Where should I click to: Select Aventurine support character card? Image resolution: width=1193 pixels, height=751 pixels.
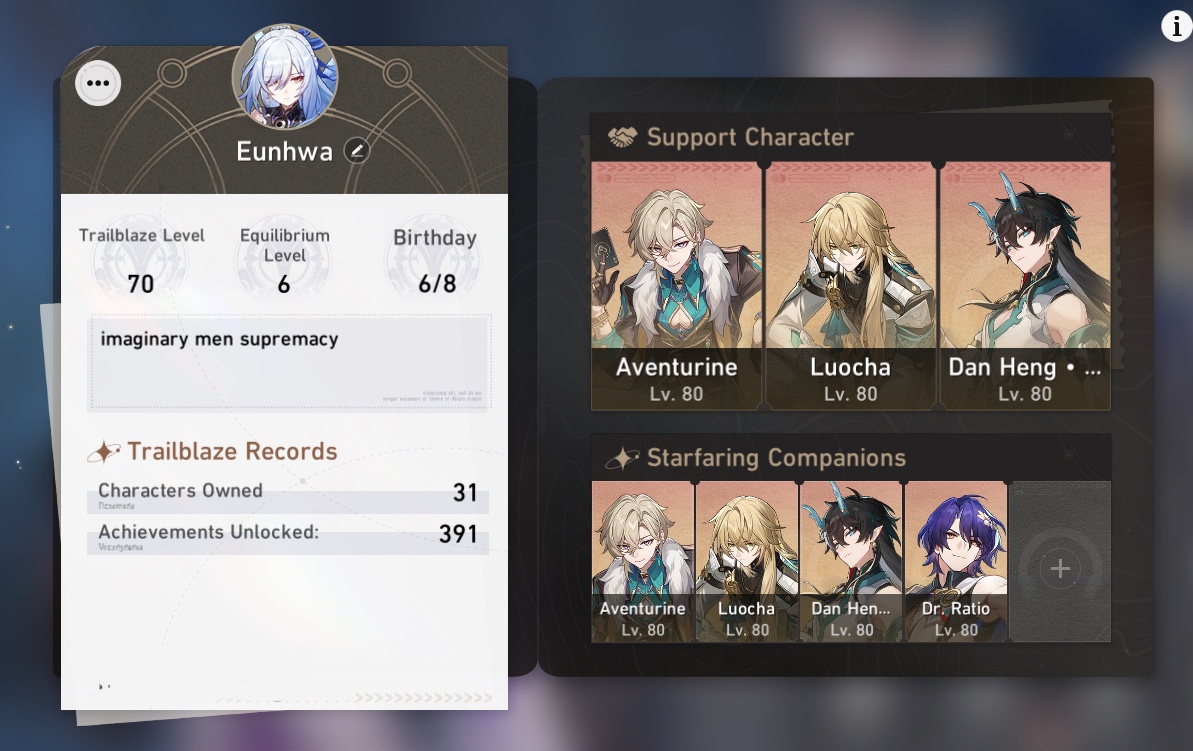[676, 286]
